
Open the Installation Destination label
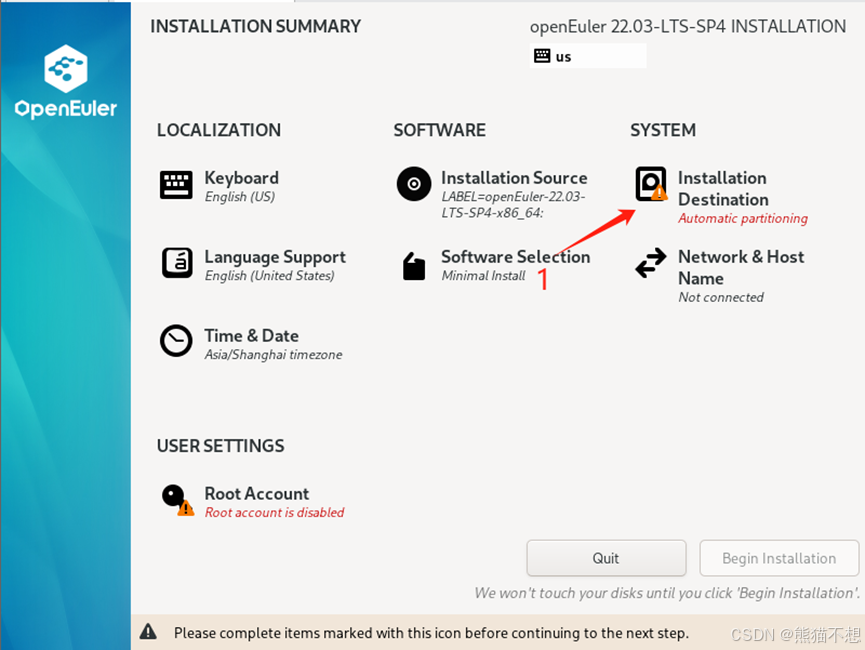pos(723,189)
